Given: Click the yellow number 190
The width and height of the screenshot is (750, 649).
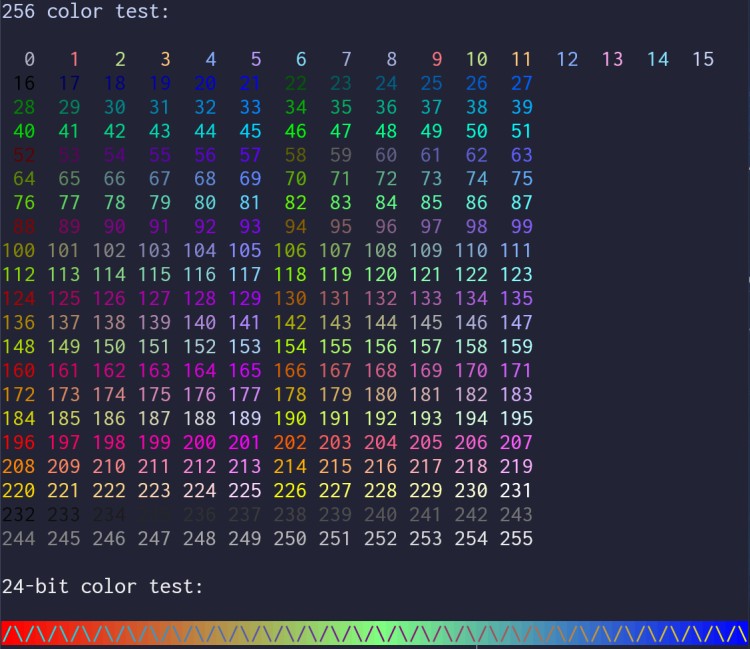Looking at the screenshot, I should 290,418.
